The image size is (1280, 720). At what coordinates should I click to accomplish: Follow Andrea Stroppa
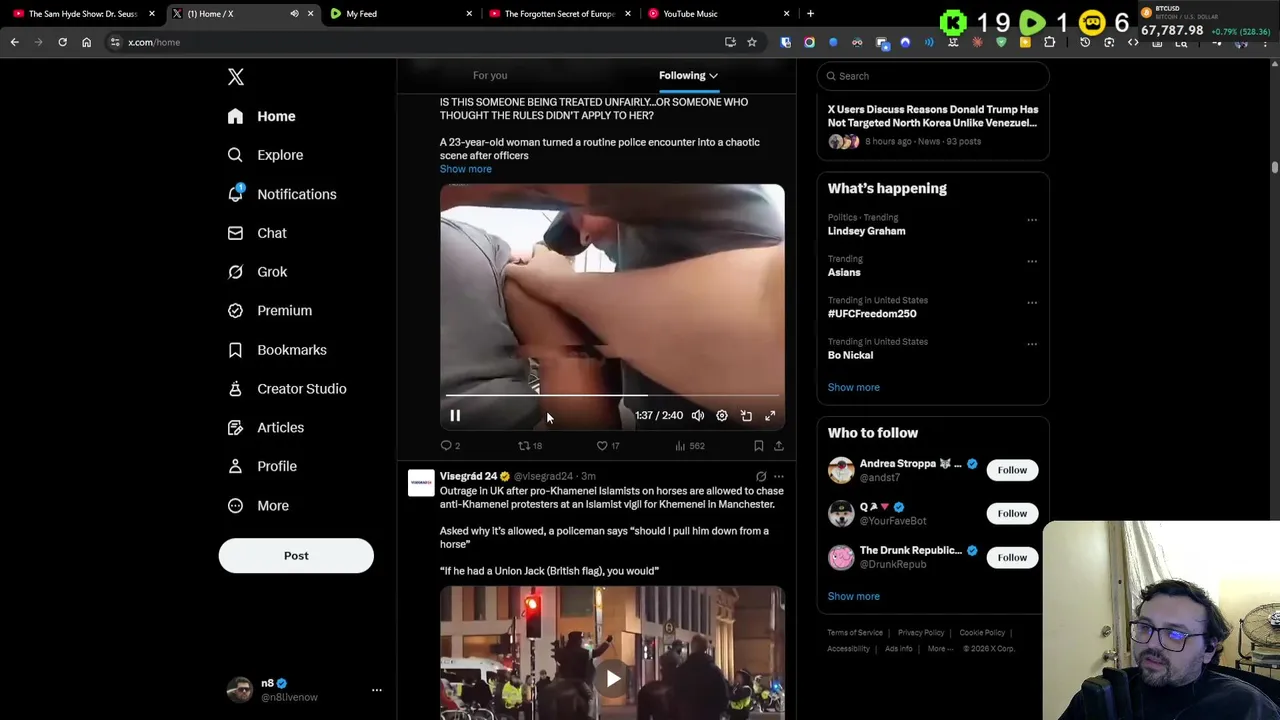(x=1012, y=470)
